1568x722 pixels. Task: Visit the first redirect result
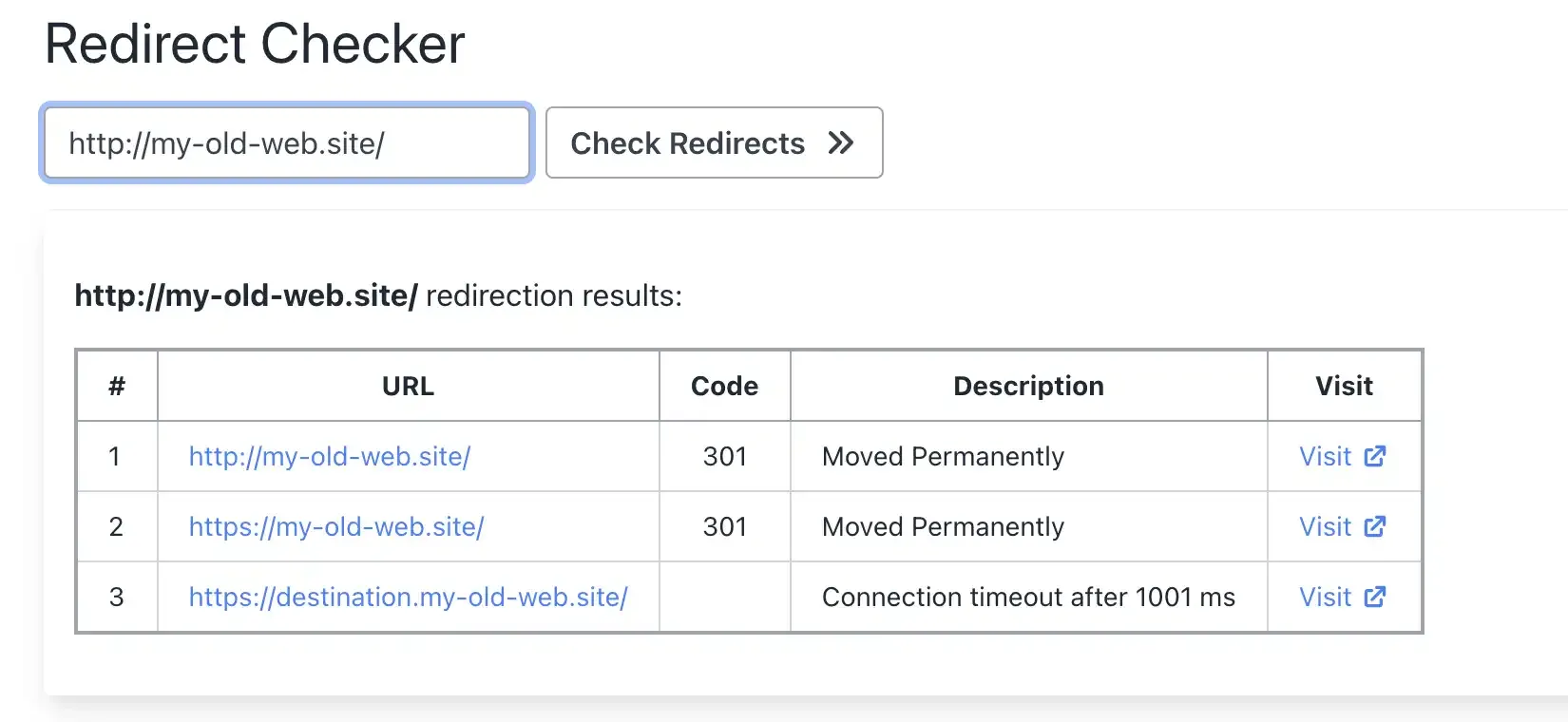[1327, 457]
